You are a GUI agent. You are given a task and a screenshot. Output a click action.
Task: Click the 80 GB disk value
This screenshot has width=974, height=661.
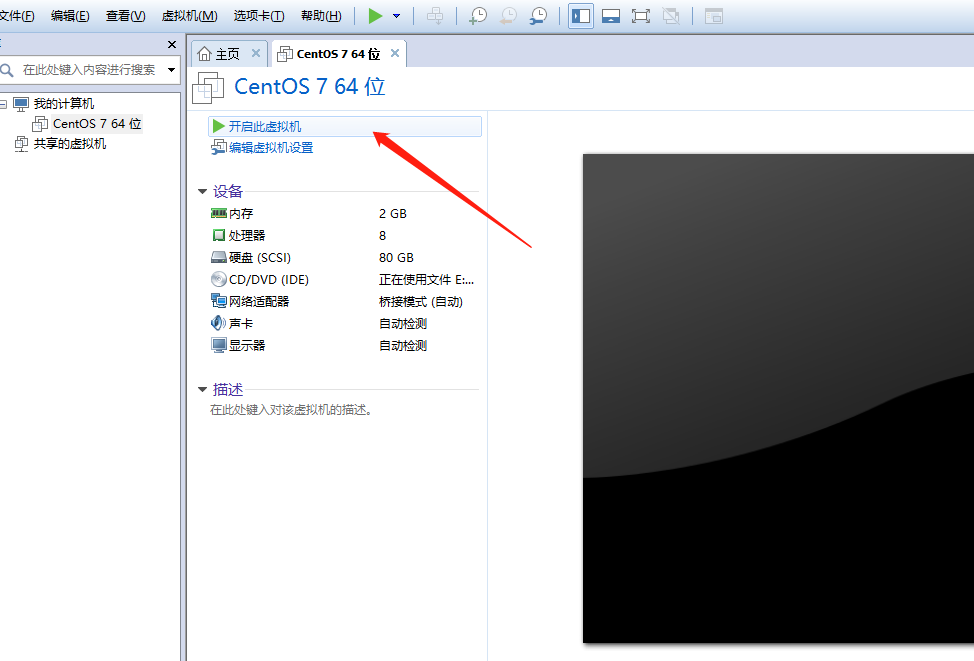(x=396, y=258)
